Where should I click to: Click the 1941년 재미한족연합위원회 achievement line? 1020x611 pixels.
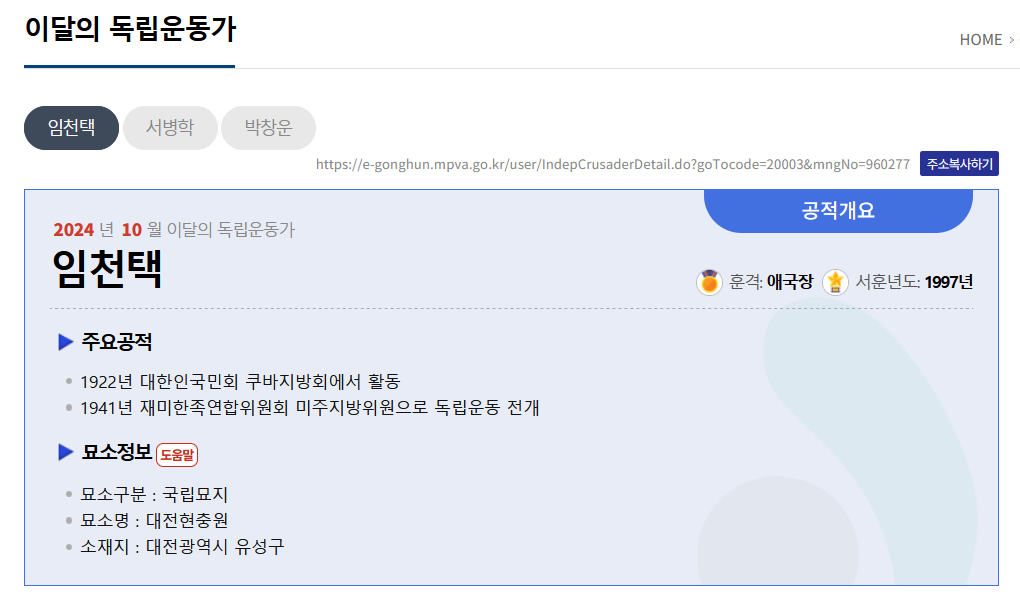(310, 408)
